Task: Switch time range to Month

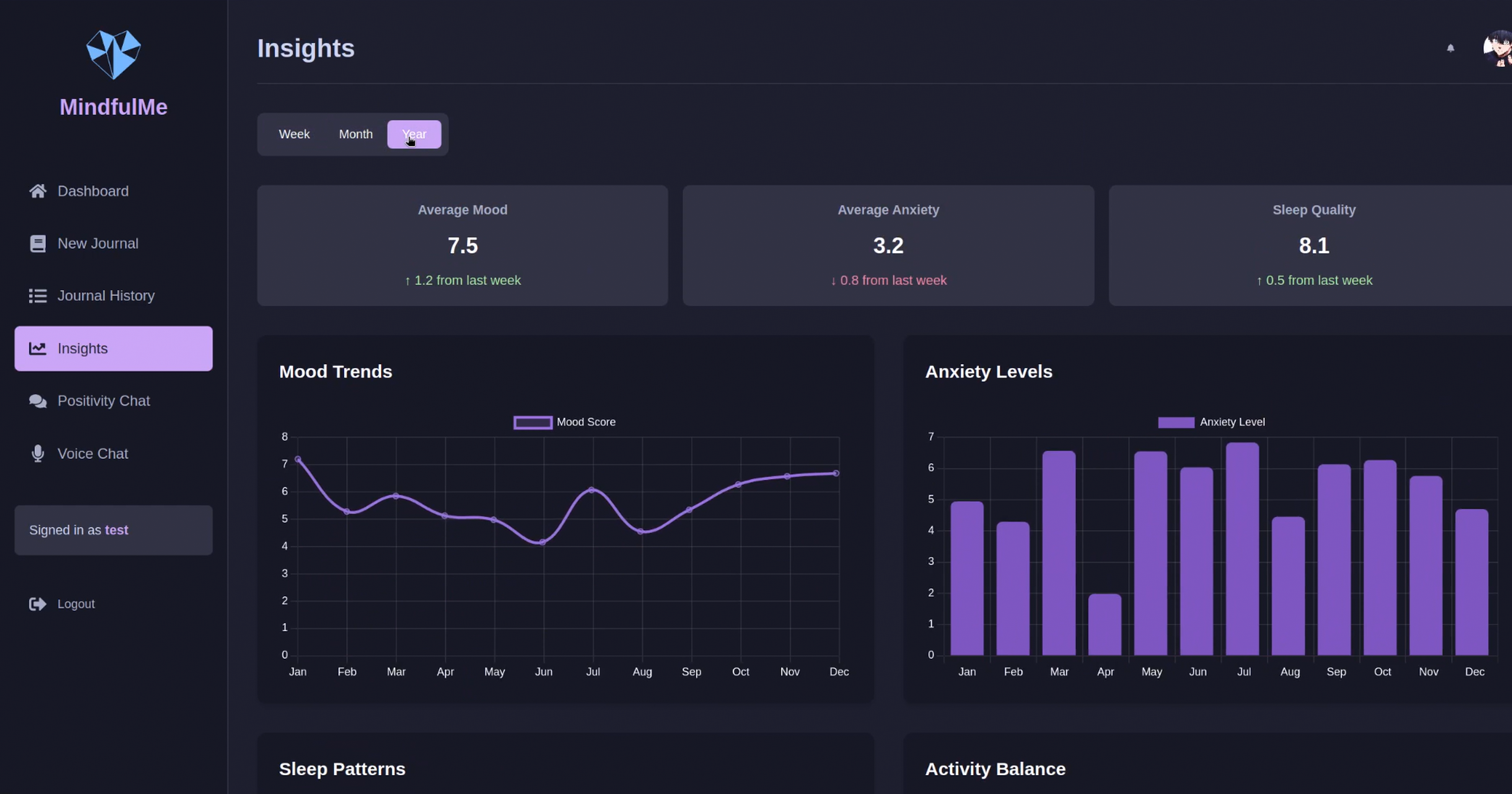Action: tap(356, 134)
